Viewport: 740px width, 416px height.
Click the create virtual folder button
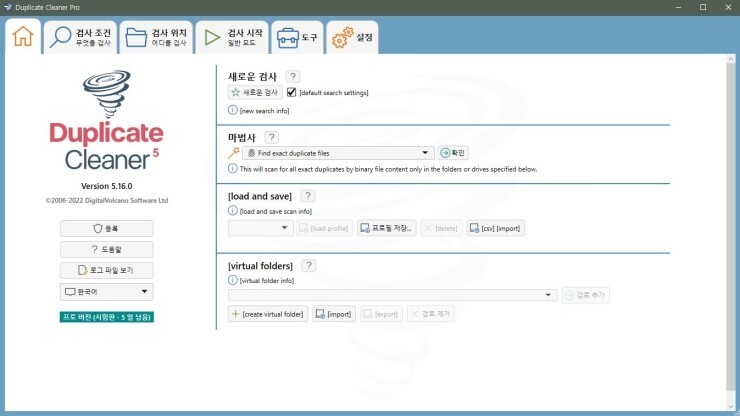coord(268,314)
